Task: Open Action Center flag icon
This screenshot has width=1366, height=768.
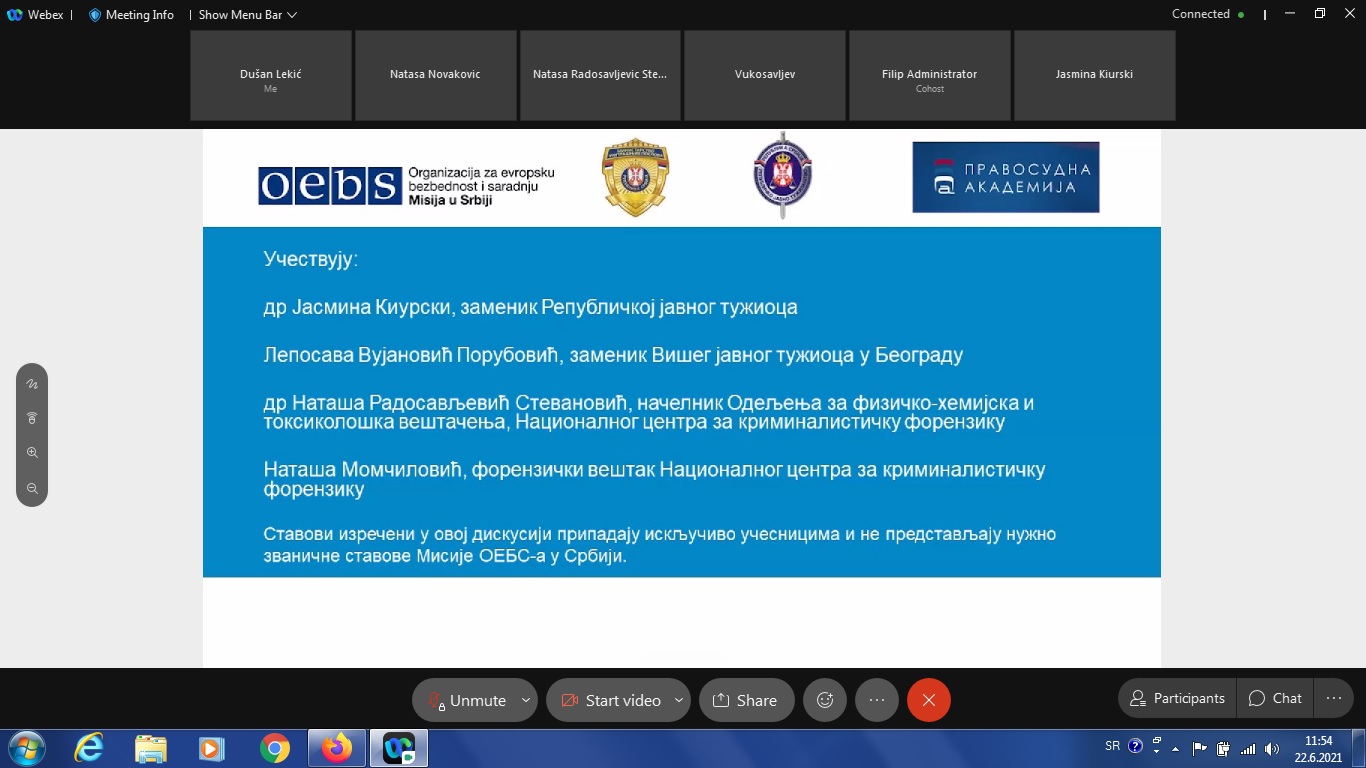Action: pos(1200,748)
